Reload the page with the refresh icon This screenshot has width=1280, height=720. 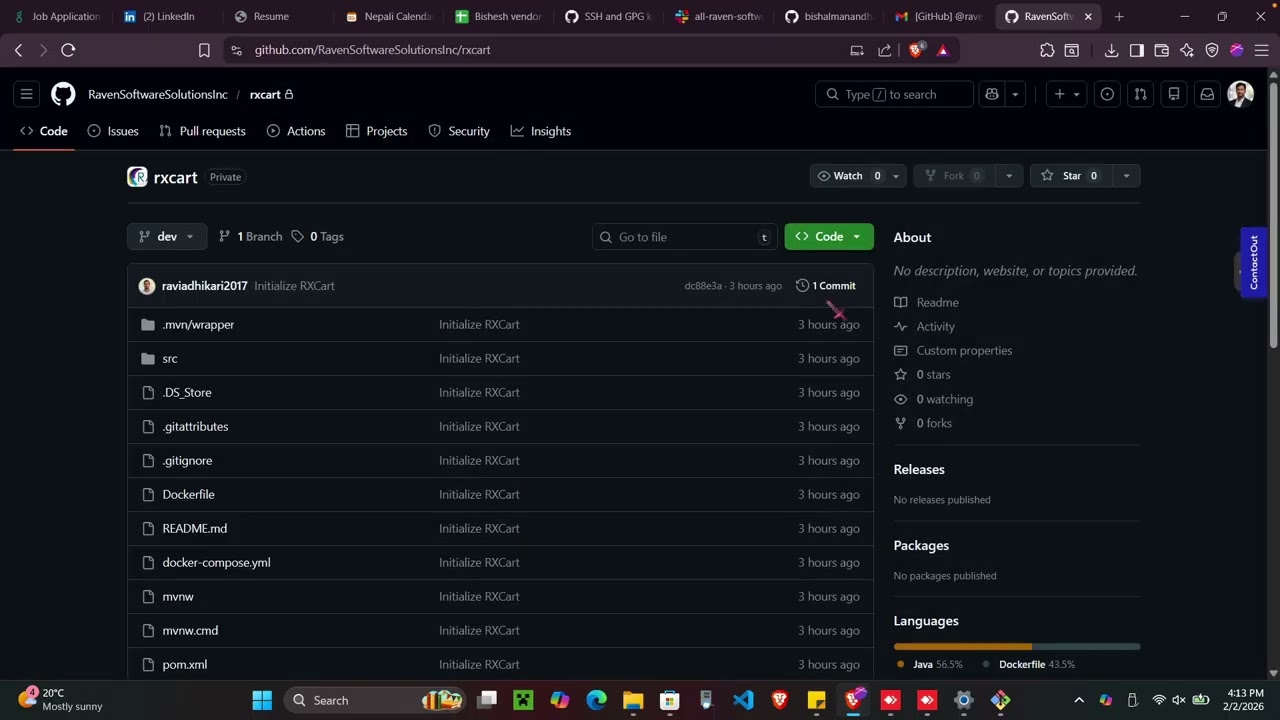point(68,50)
